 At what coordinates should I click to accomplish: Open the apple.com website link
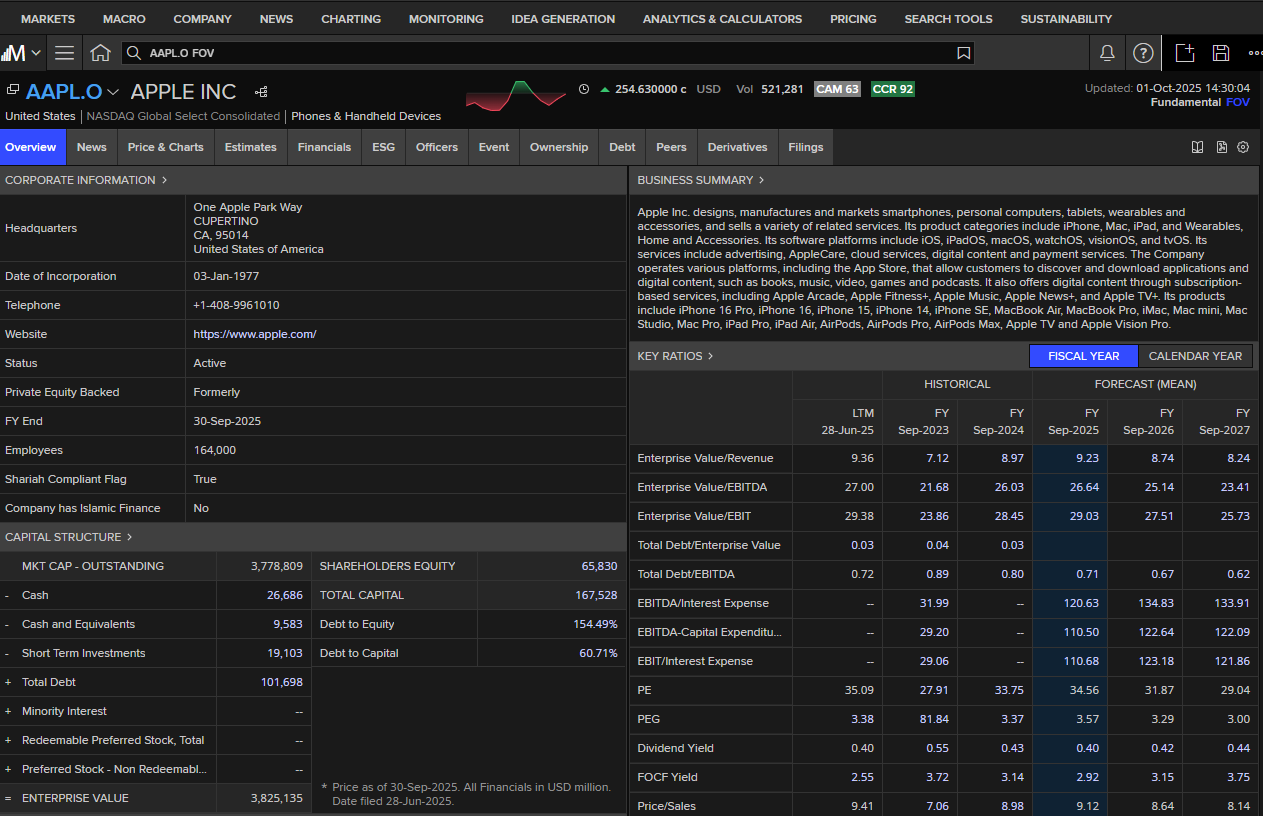point(255,334)
